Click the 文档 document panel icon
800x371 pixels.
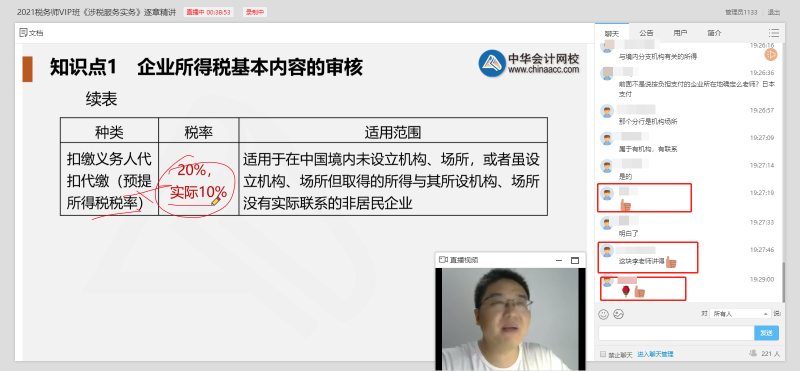(23, 33)
